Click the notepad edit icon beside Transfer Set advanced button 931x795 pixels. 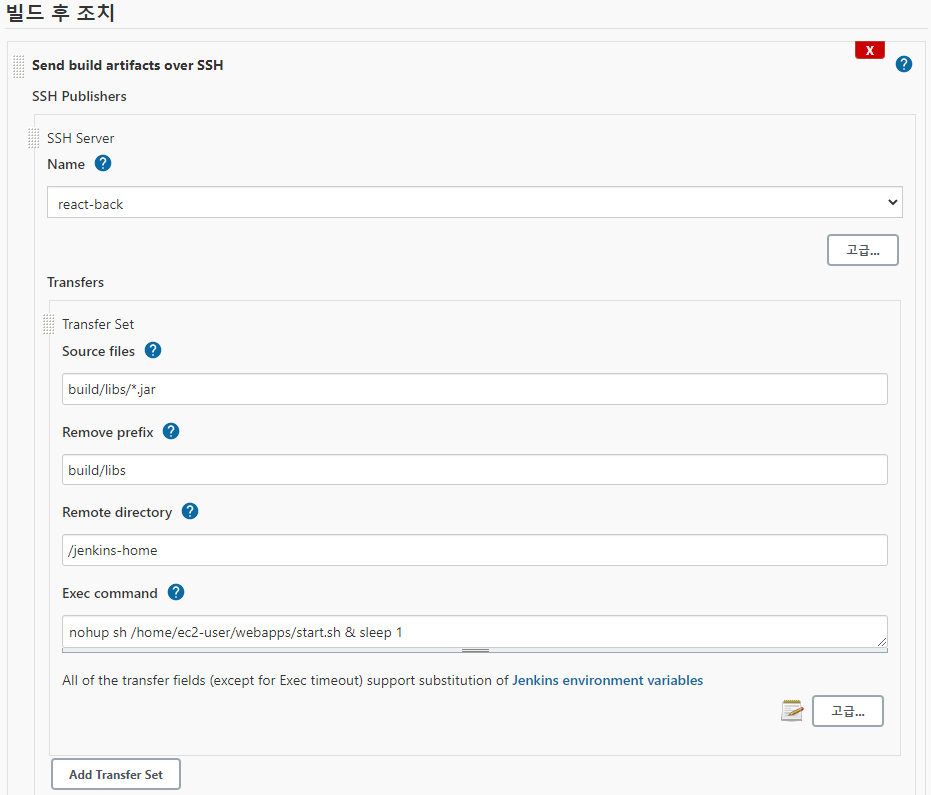tap(792, 711)
